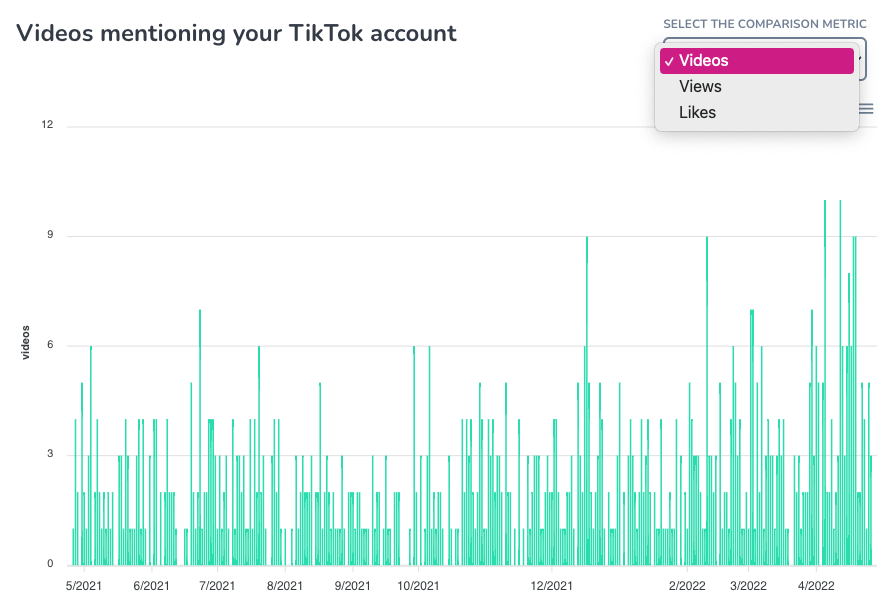Click the 'Select the comparison metric' label
This screenshot has height=607, width=893.
point(764,24)
